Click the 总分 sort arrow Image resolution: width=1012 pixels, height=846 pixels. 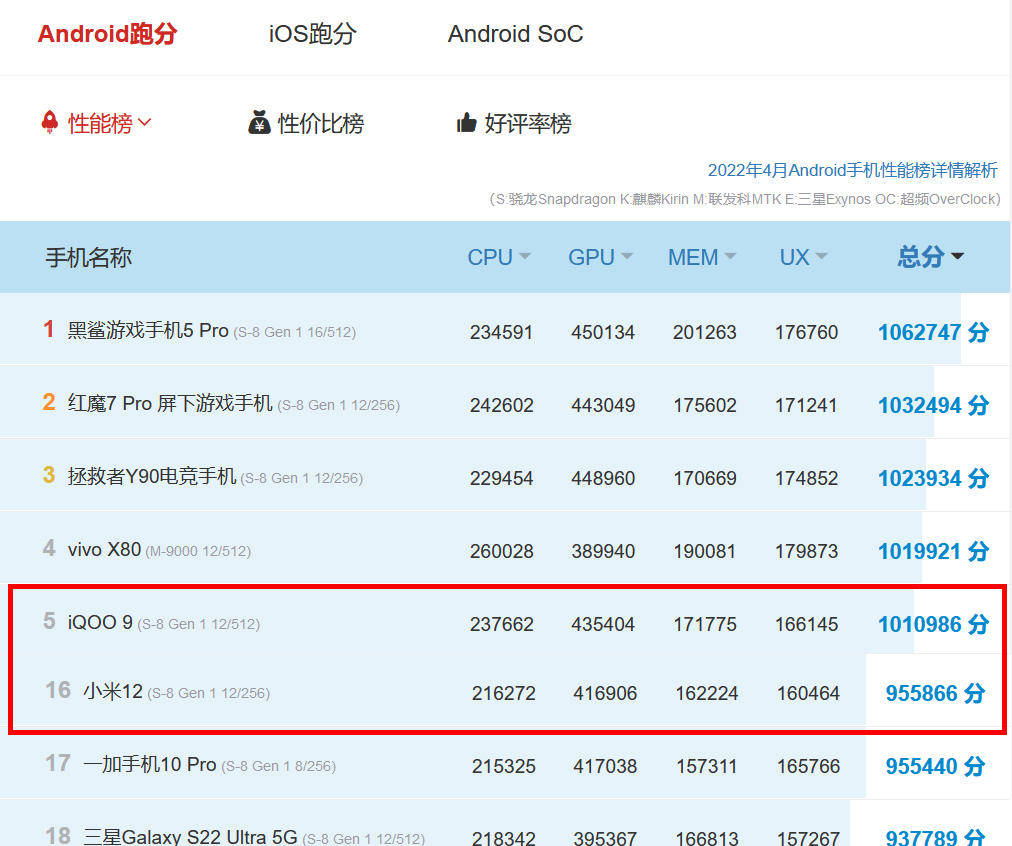(x=958, y=256)
